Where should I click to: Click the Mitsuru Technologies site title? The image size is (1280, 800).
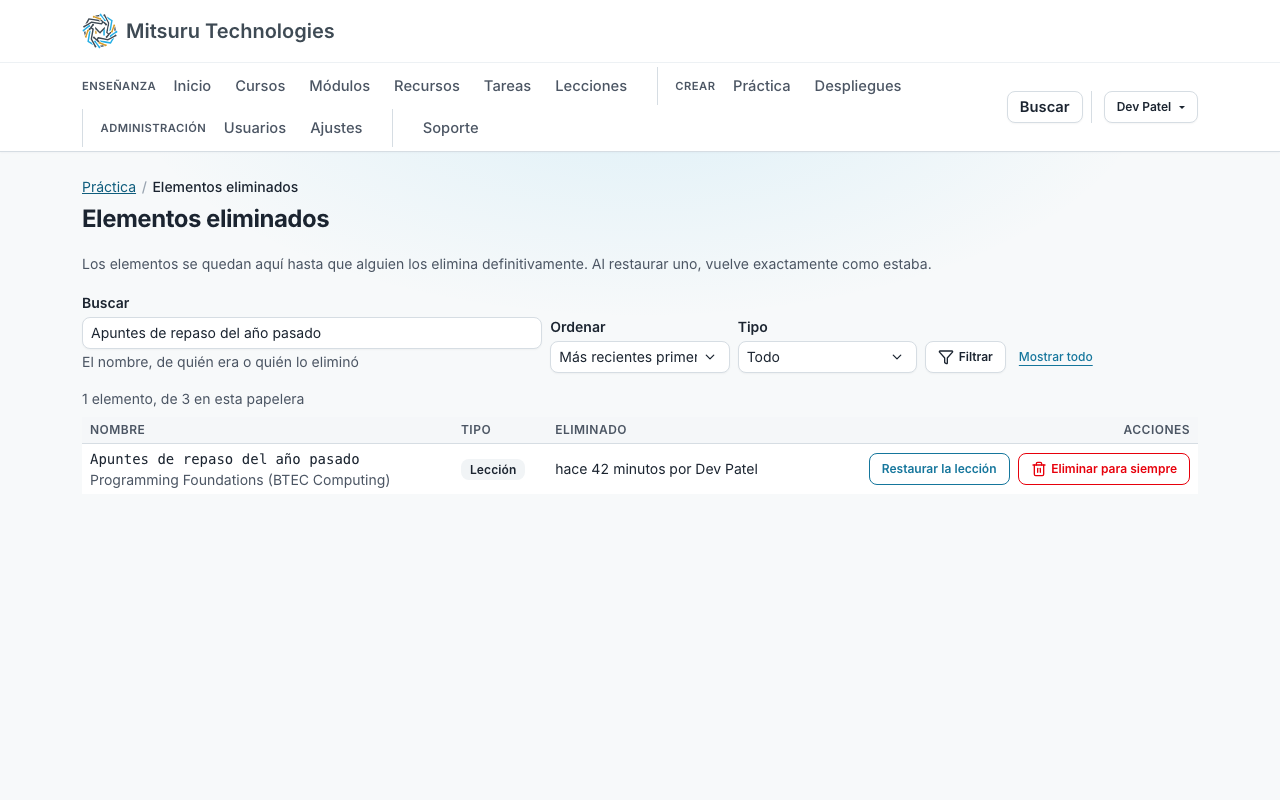pos(230,31)
